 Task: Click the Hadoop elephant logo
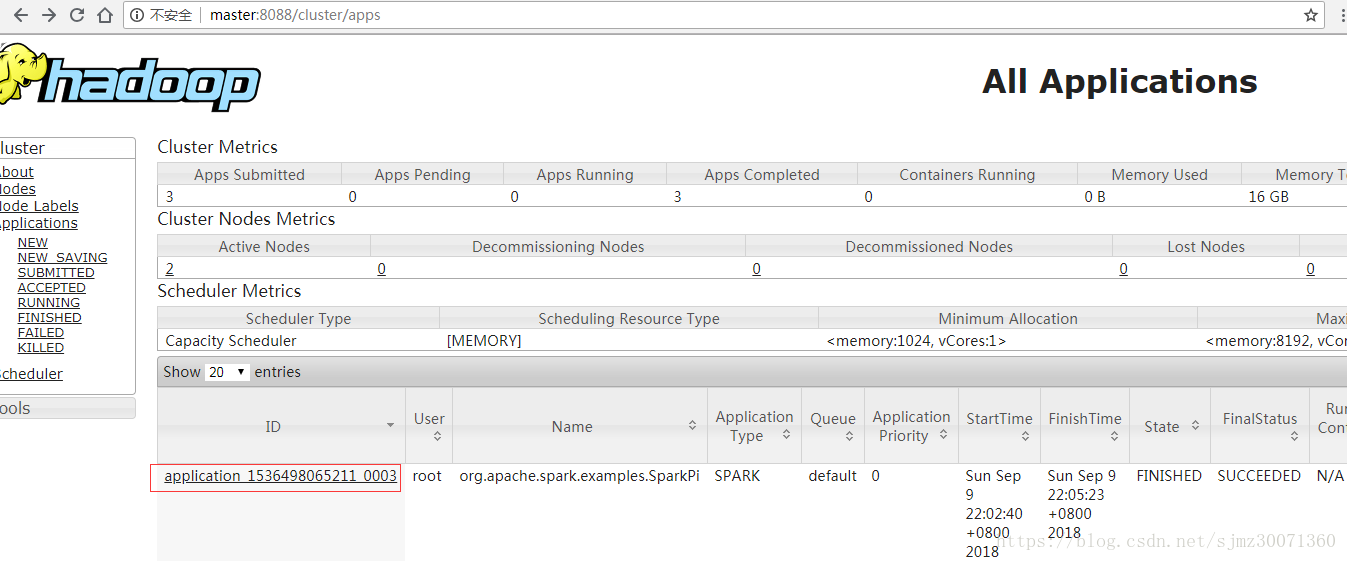pos(130,77)
